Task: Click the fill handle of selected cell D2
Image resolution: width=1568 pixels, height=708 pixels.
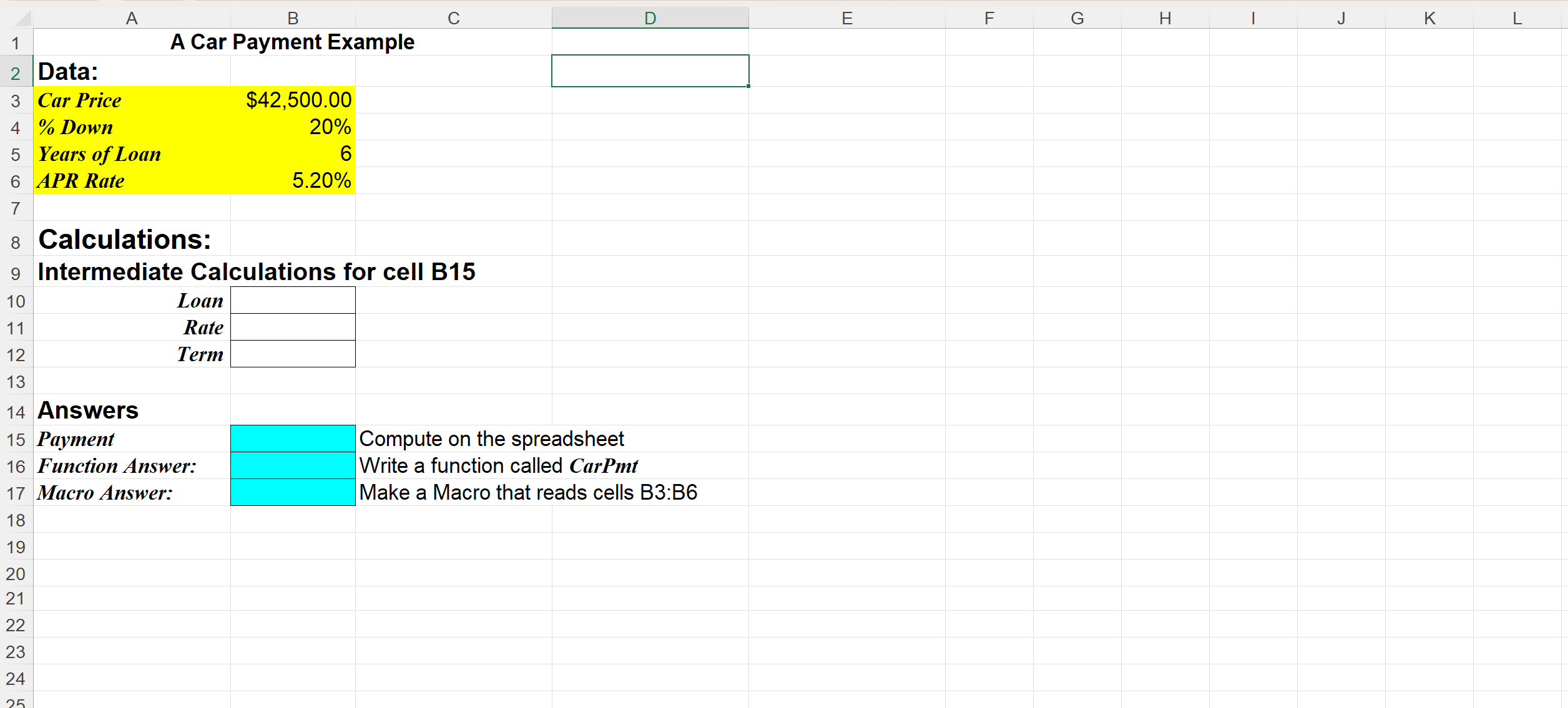Action: coord(748,86)
